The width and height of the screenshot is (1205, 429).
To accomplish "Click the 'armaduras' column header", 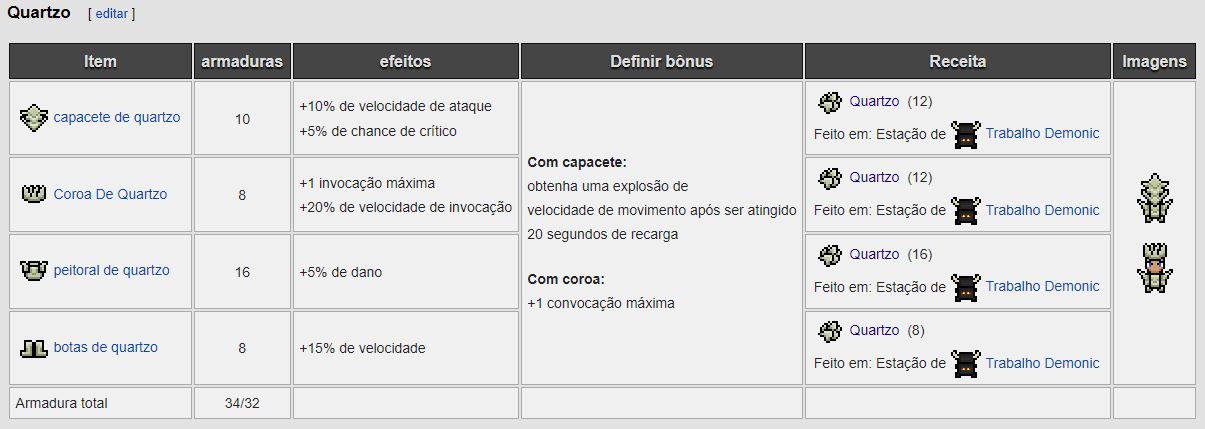I will coord(242,61).
